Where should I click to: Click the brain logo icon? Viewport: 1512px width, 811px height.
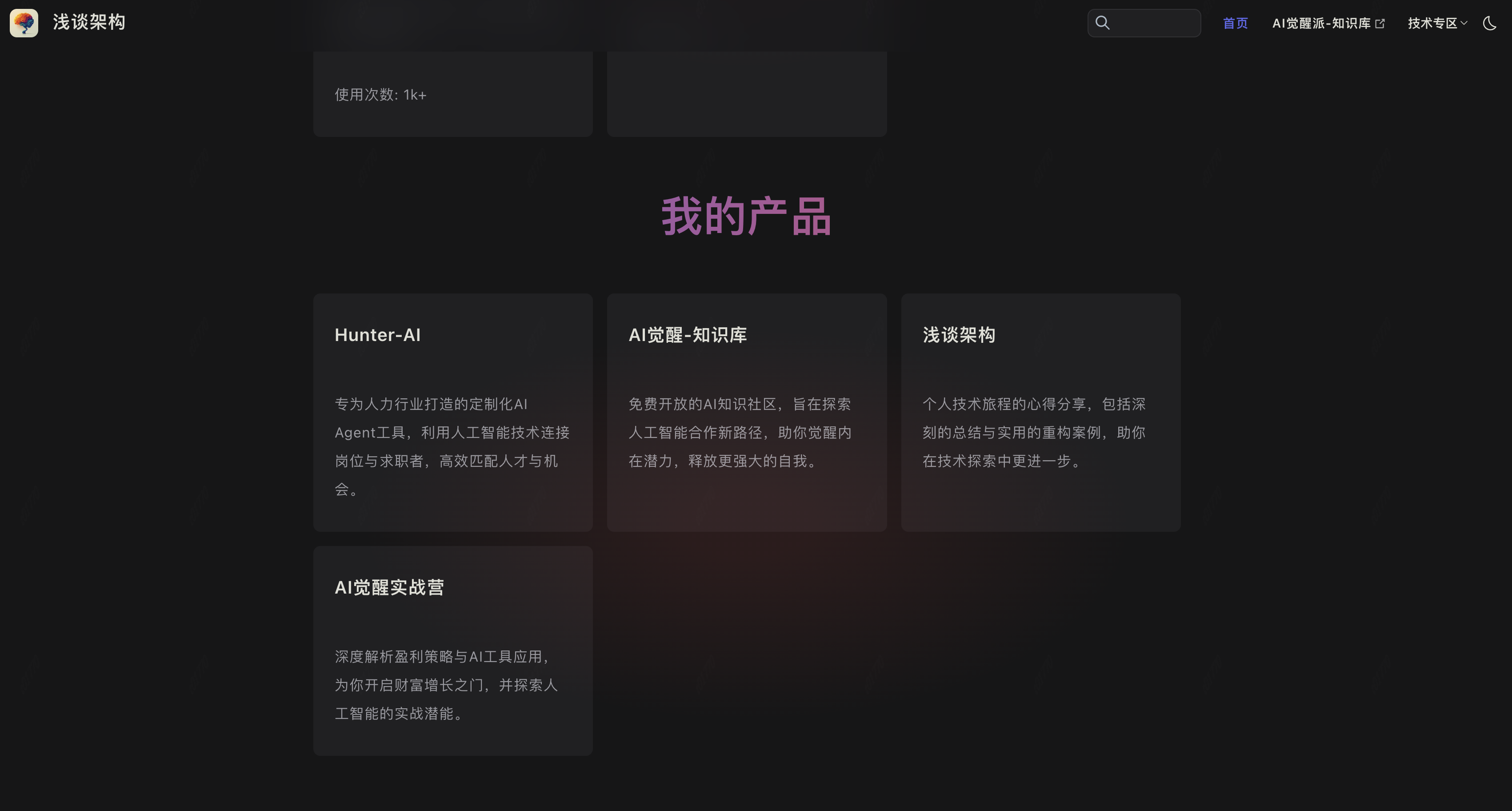[24, 23]
